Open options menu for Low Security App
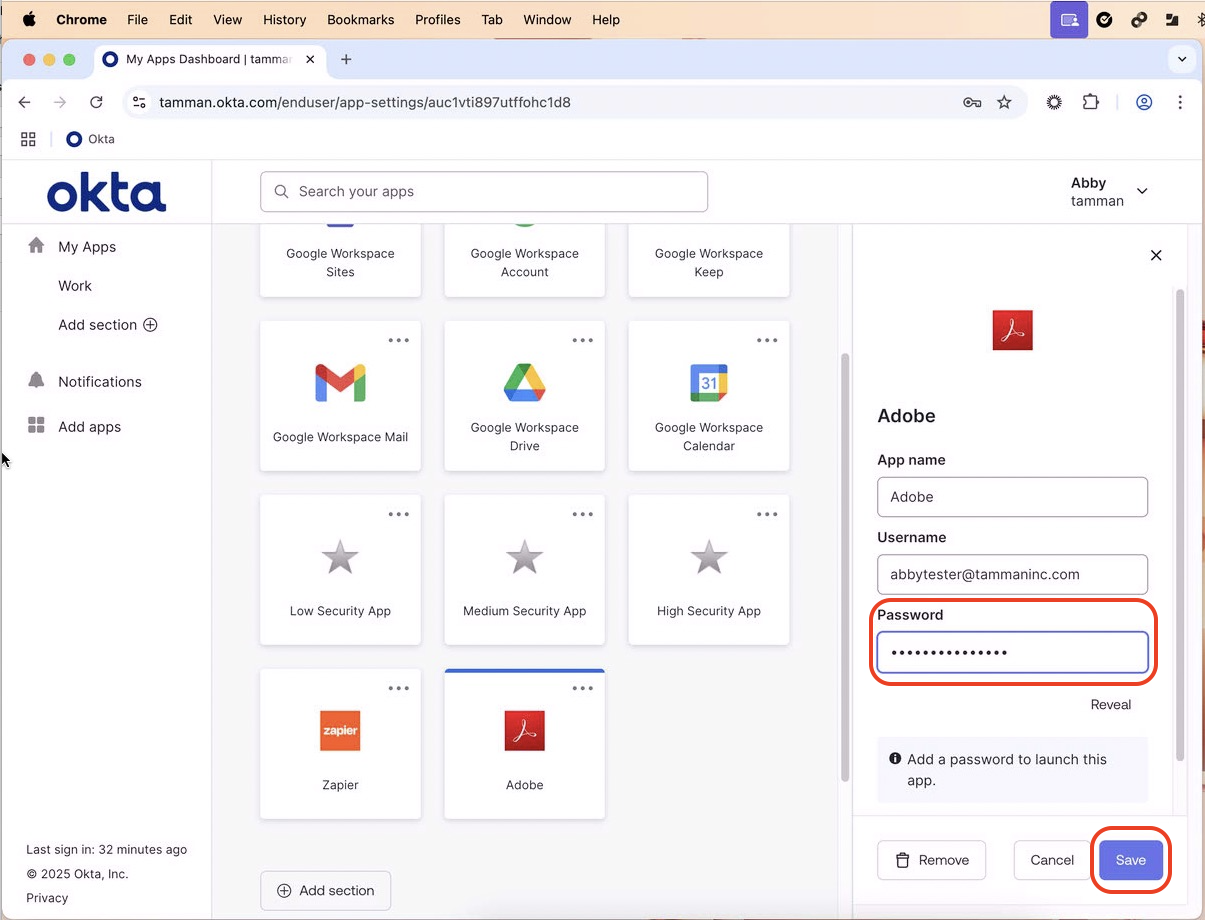1205x920 pixels. tap(398, 514)
